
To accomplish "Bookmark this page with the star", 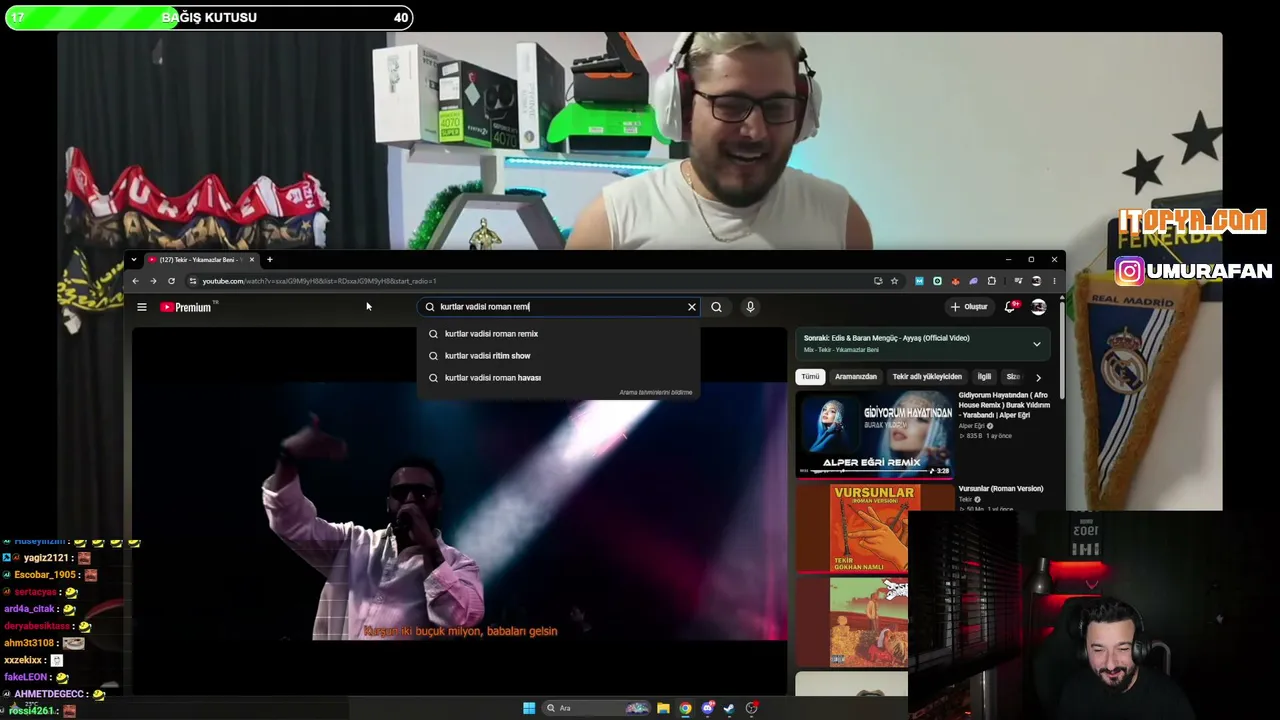I will coord(894,281).
